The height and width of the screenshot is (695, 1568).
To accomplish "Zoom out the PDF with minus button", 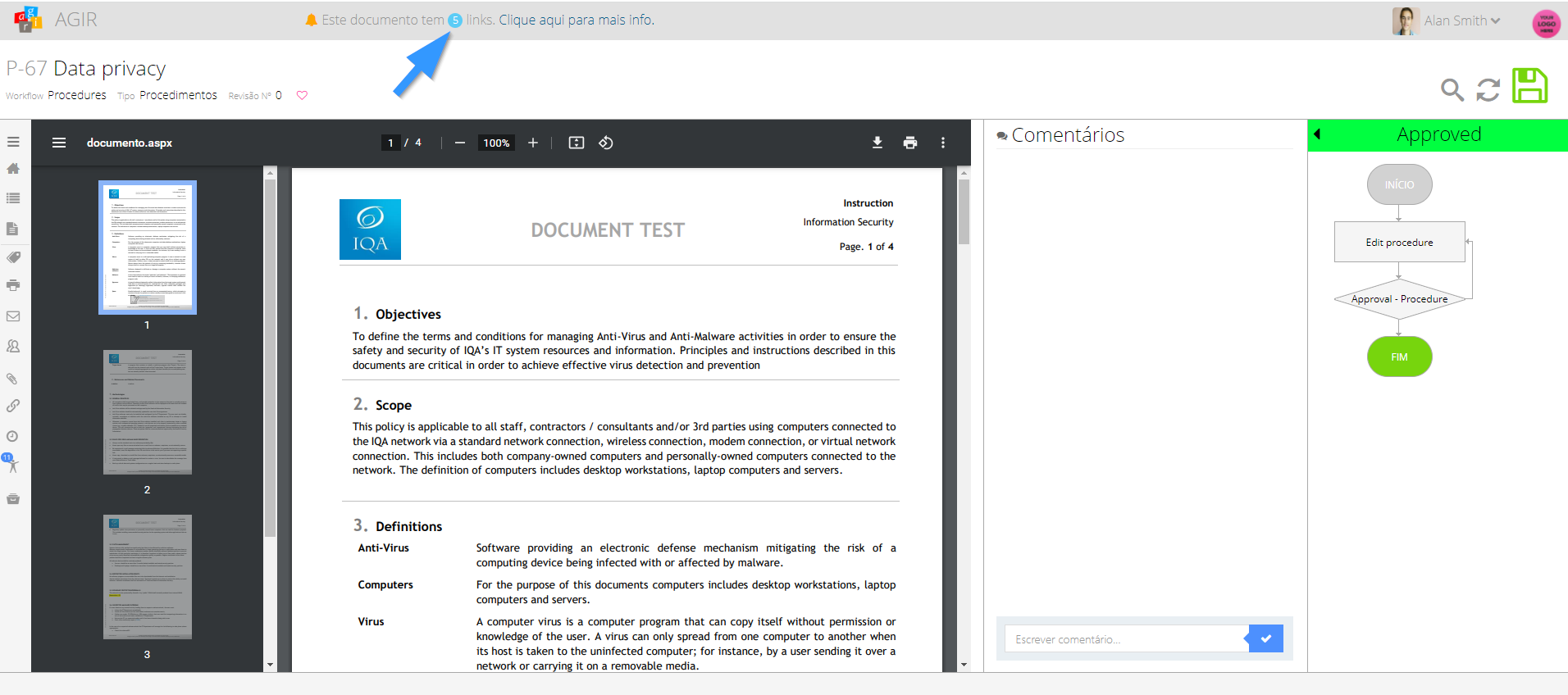I will [x=460, y=143].
